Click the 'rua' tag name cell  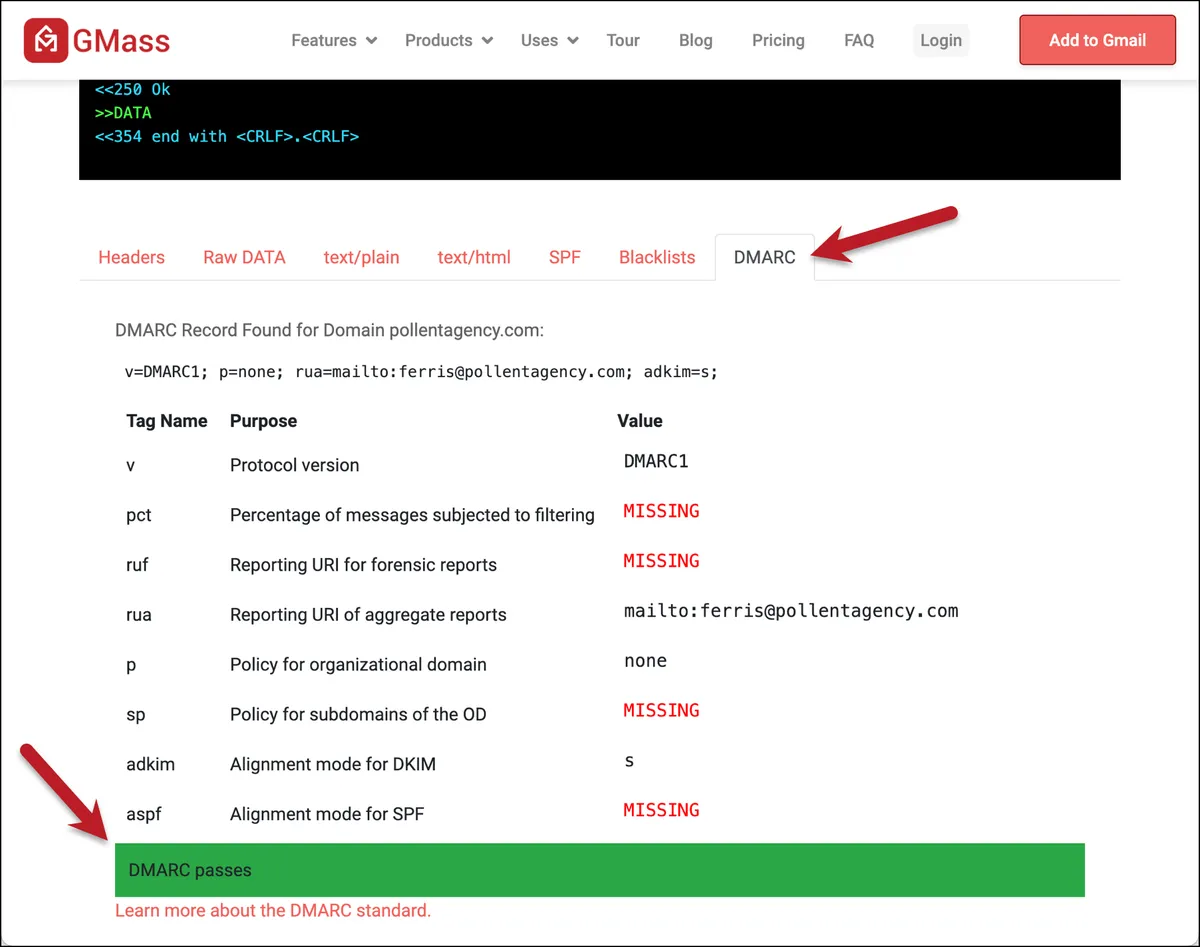click(139, 615)
